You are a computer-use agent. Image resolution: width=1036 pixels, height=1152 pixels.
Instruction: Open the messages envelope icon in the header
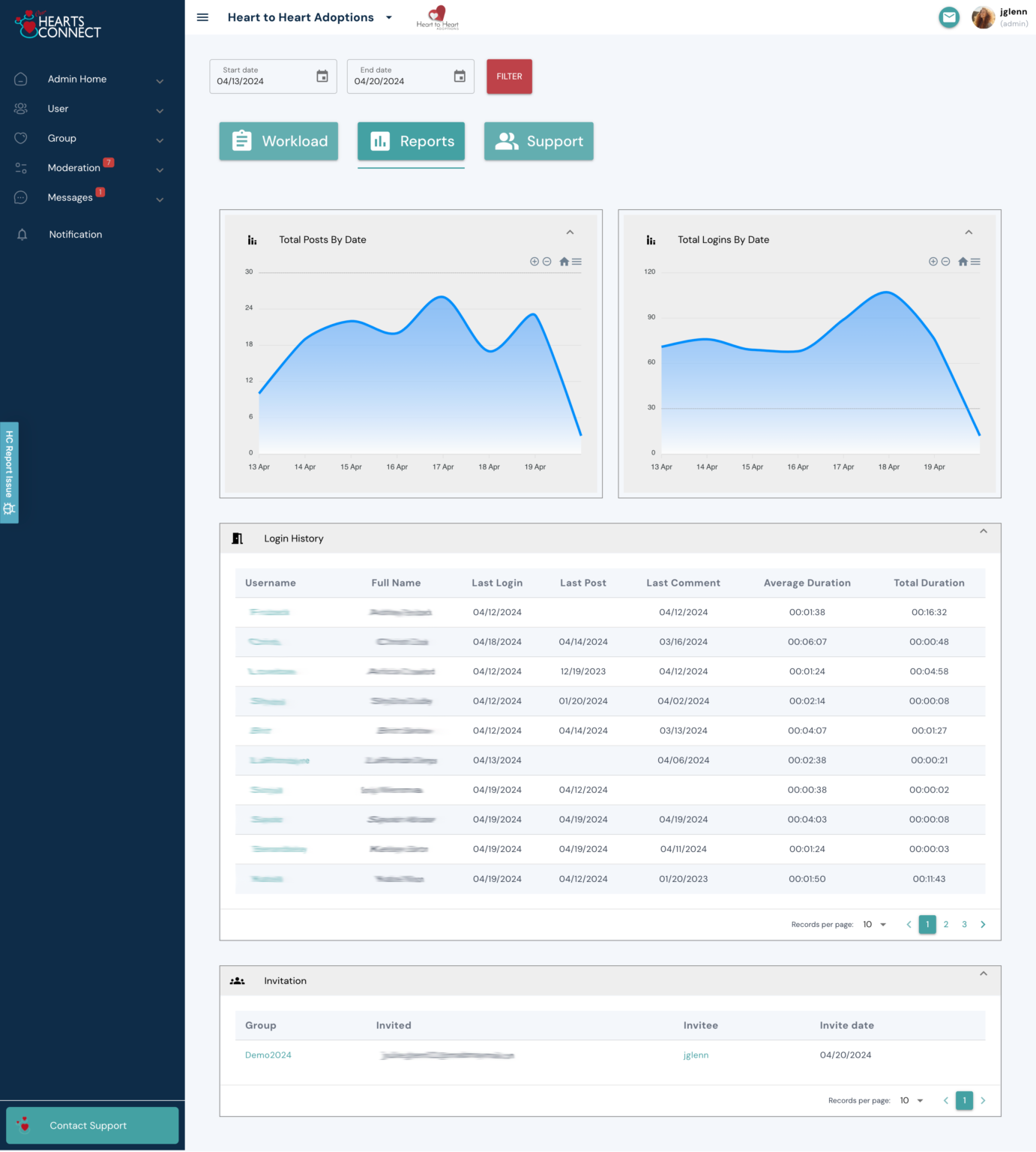[x=949, y=16]
